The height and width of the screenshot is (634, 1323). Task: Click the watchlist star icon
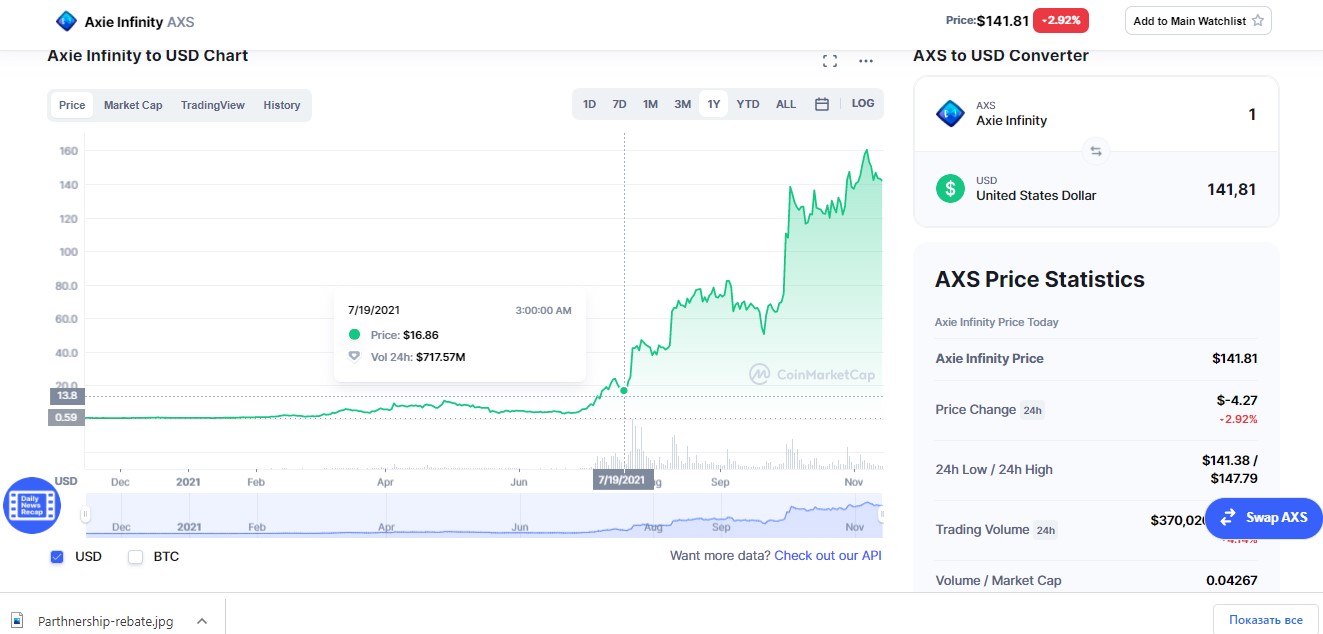(1258, 21)
